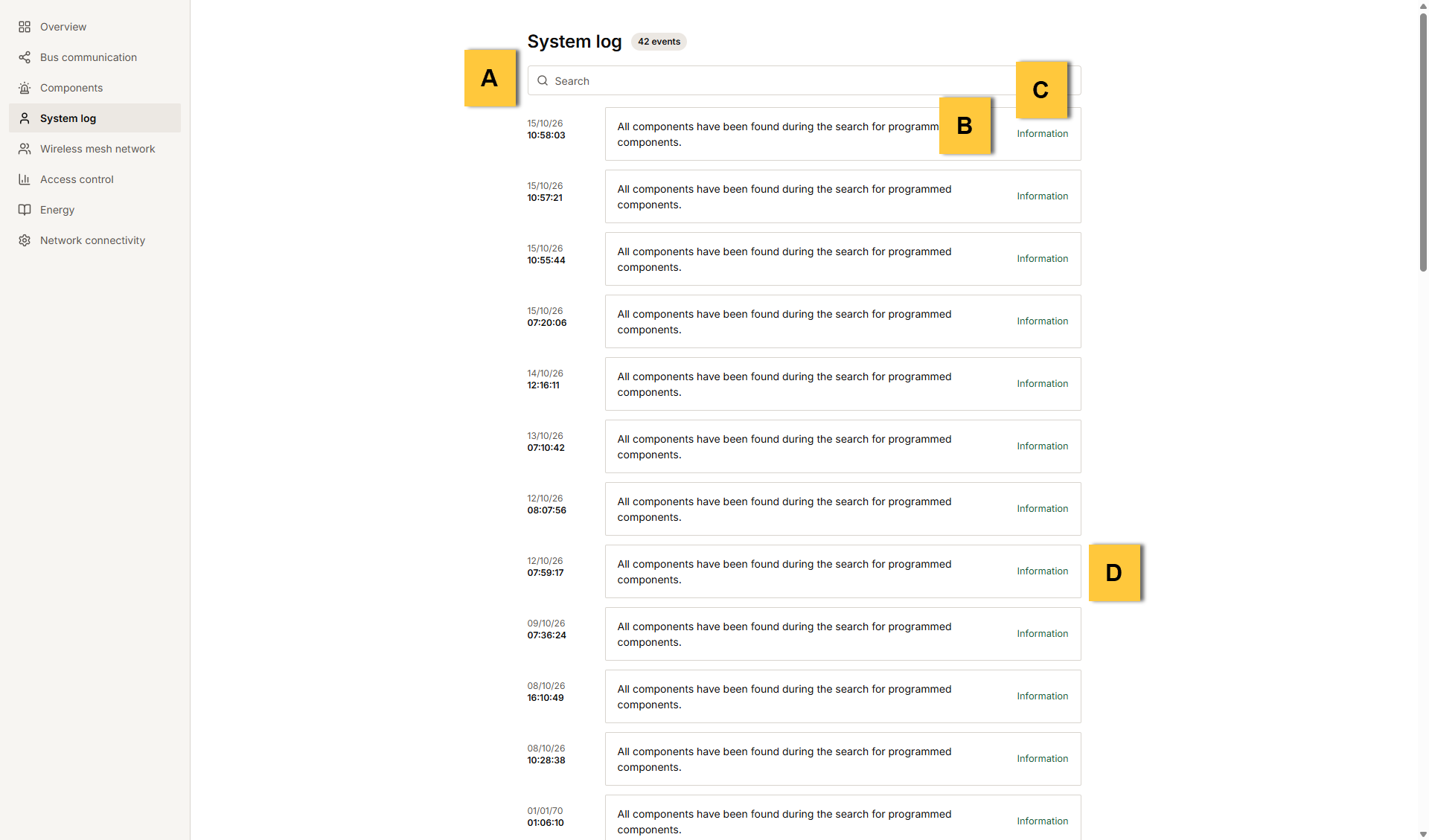Click Information label for 07:10:42 entry
Viewport: 1429px width, 840px height.
(x=1042, y=446)
